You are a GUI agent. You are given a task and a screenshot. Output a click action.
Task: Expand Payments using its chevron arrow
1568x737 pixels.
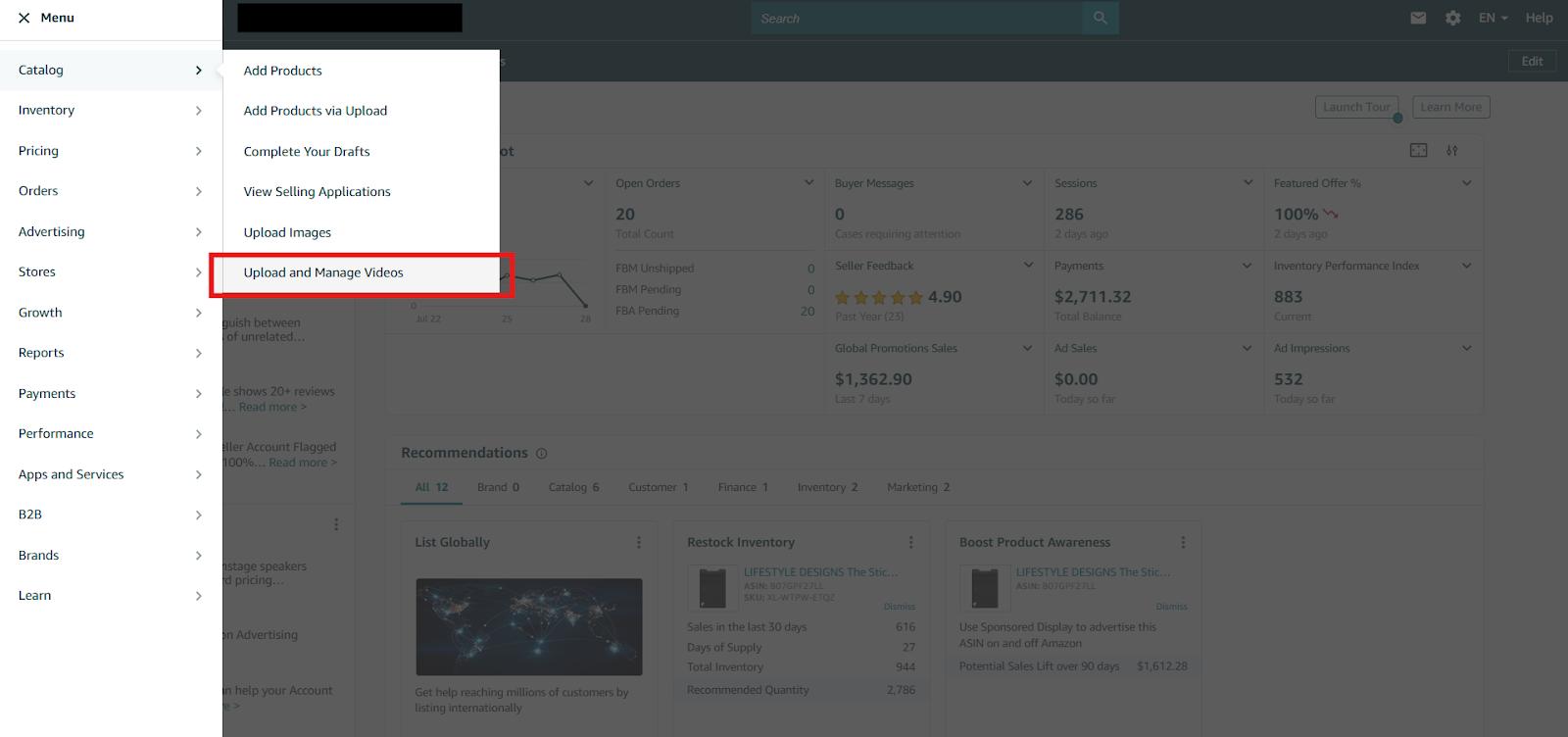(x=198, y=393)
